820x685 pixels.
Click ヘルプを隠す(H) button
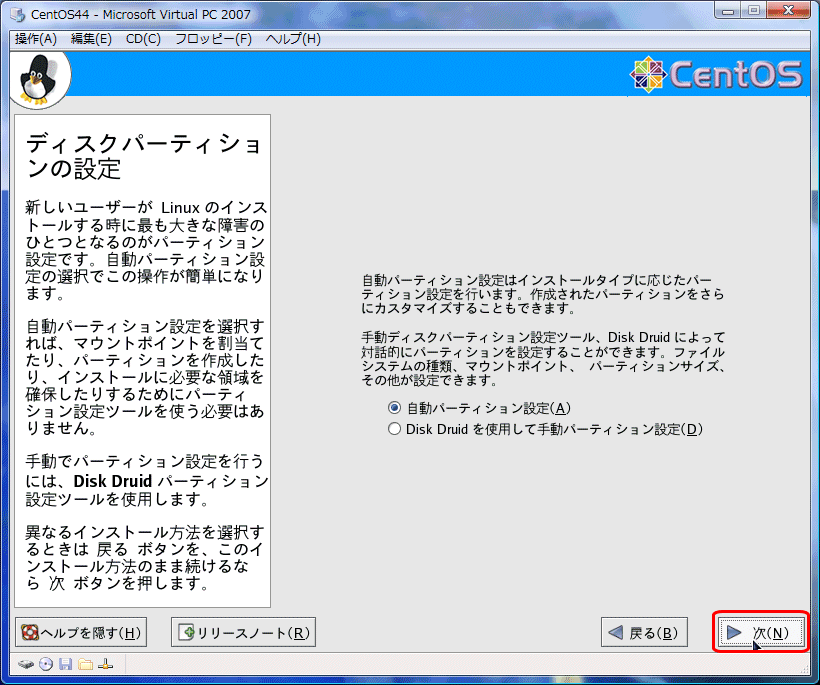(81, 632)
